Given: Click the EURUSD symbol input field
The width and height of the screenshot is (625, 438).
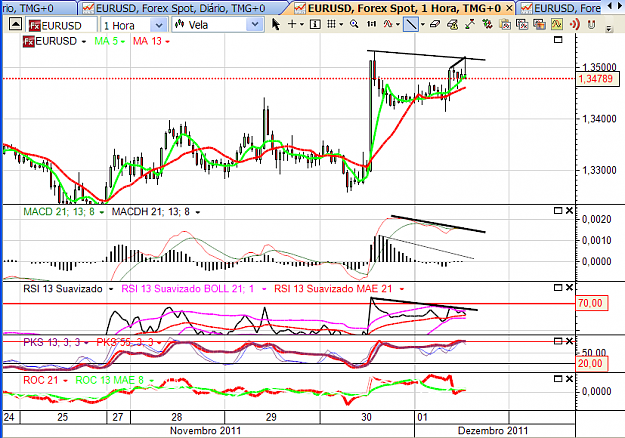Looking at the screenshot, I should [62, 26].
